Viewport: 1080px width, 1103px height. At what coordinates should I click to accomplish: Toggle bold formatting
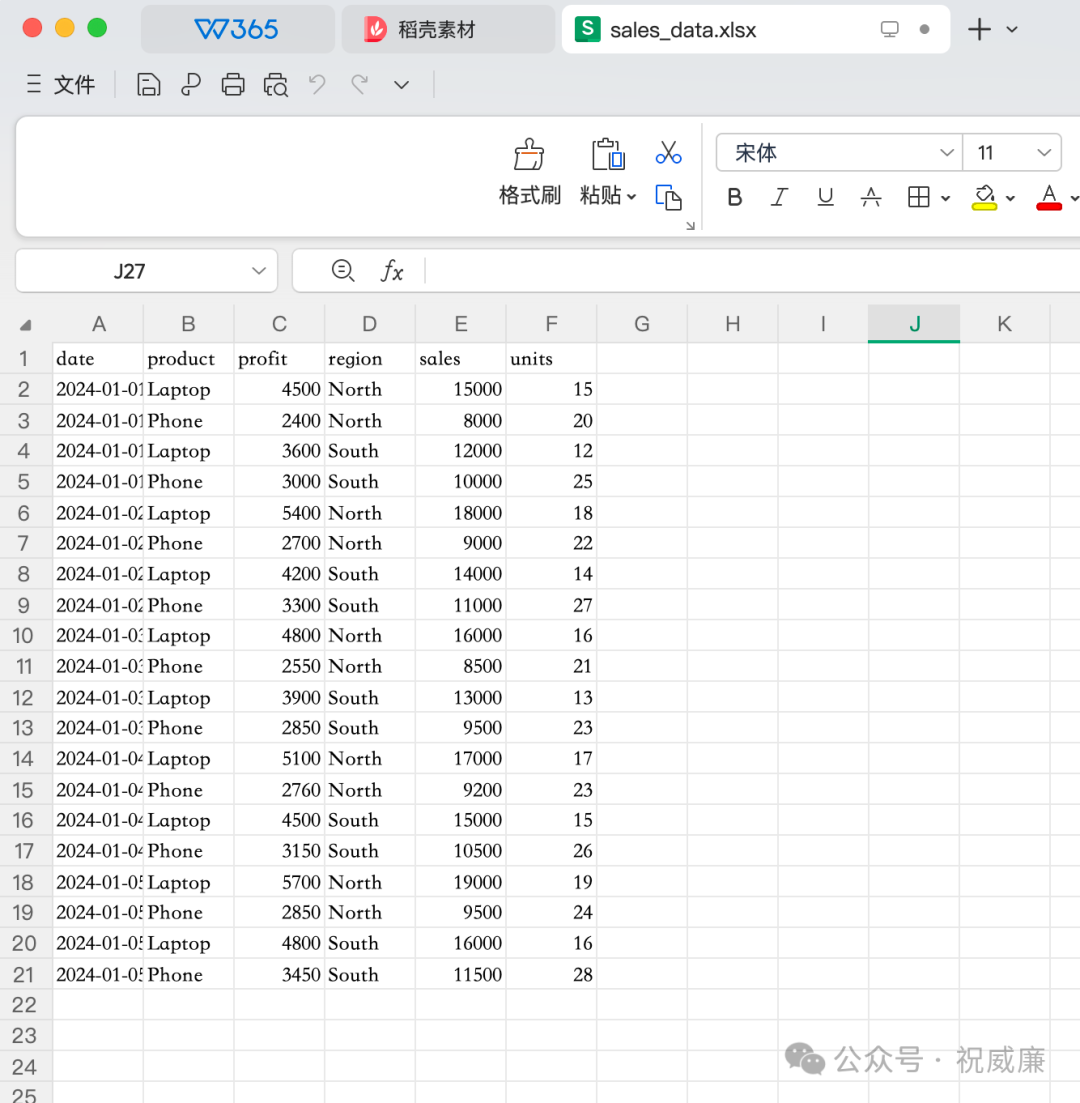(734, 197)
